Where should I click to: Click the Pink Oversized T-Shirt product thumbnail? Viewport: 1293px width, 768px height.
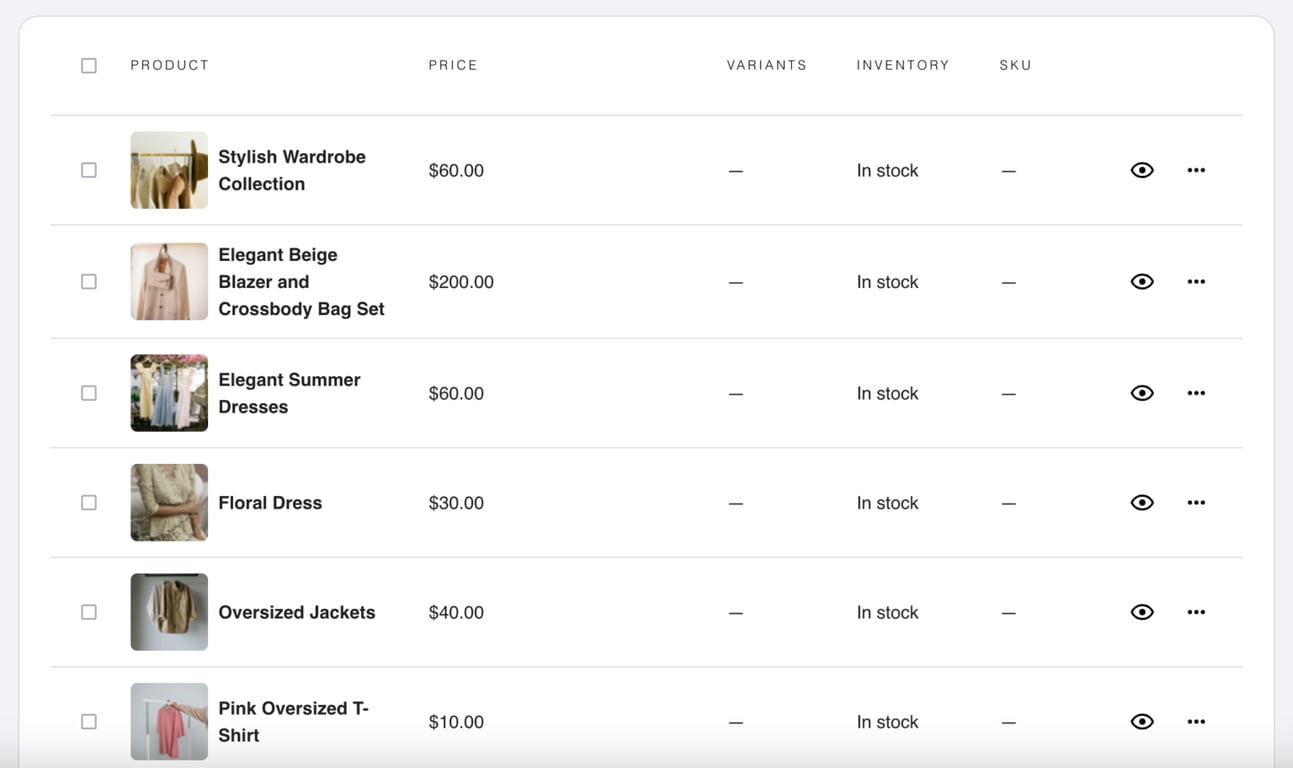click(168, 721)
